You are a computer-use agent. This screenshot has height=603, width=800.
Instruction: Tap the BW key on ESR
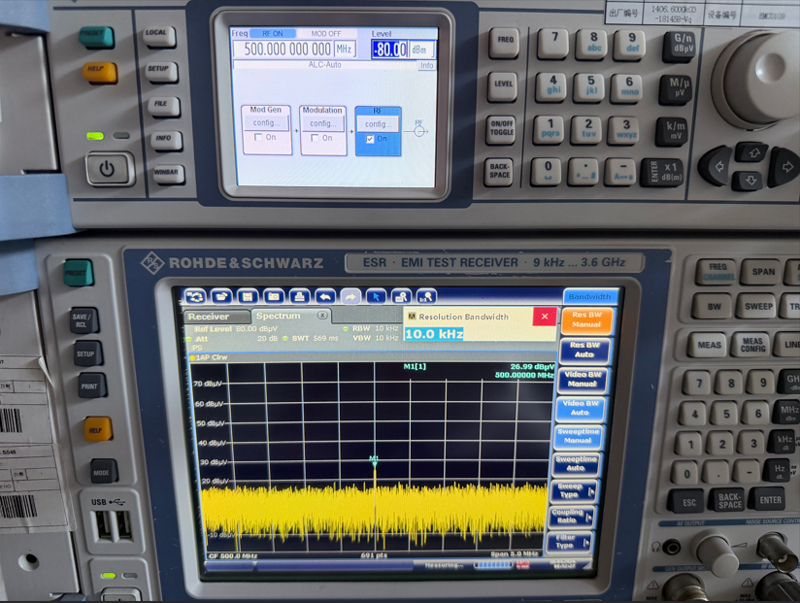click(714, 307)
